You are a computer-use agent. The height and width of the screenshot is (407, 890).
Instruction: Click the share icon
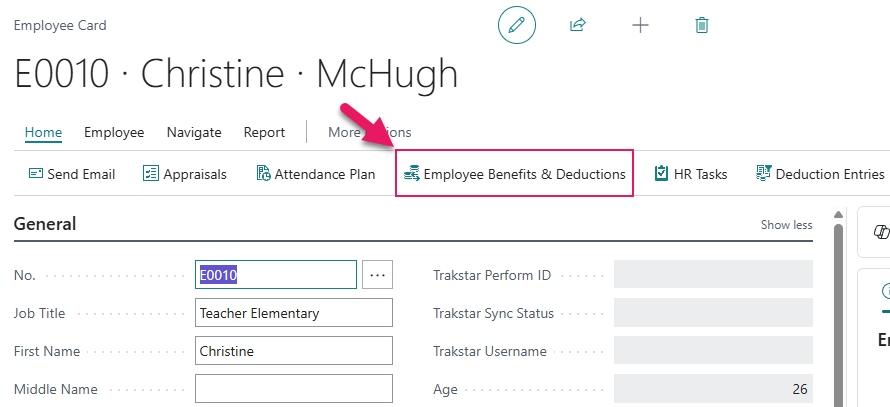coord(577,25)
